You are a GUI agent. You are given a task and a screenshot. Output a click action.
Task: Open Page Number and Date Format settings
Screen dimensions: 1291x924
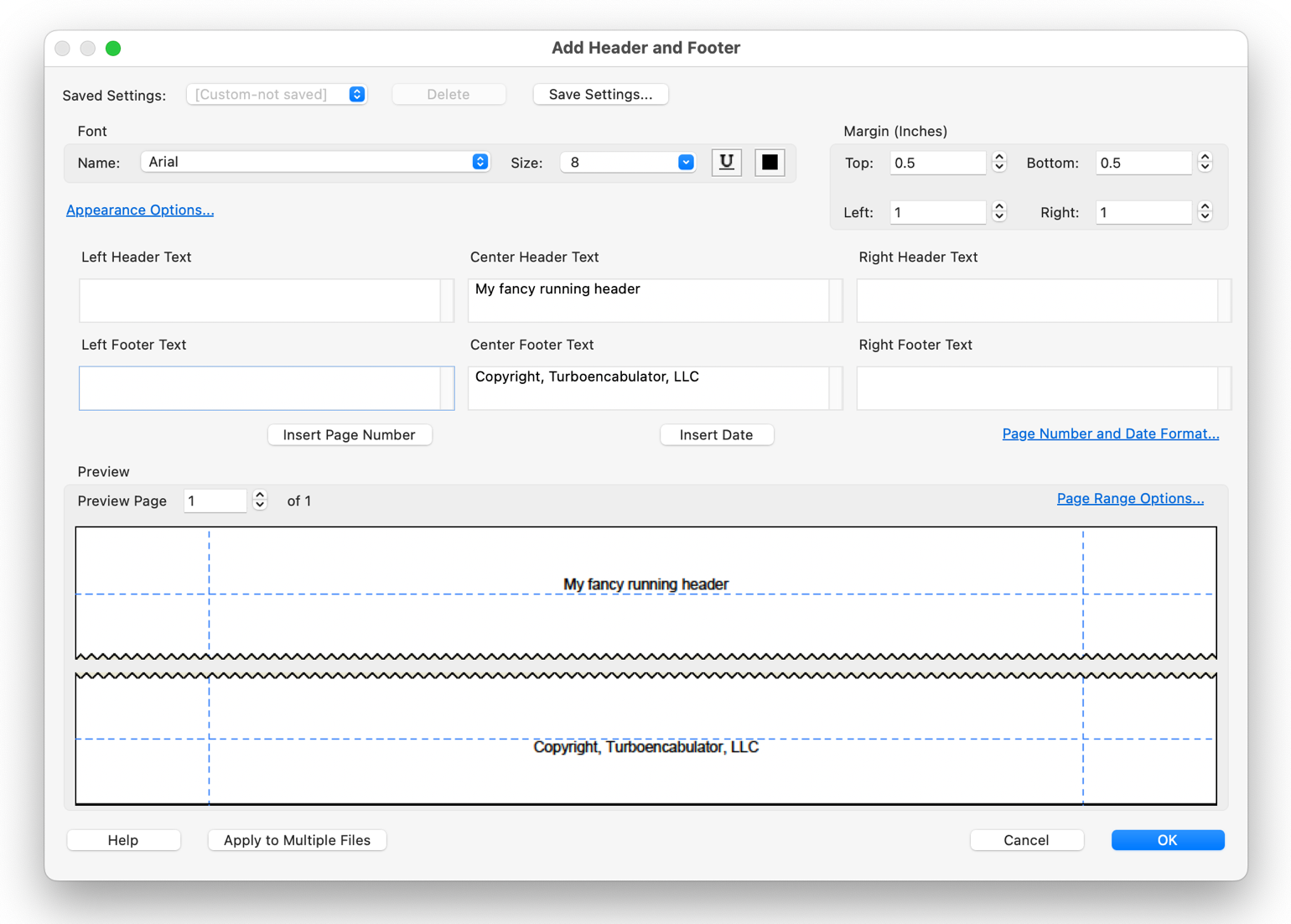pyautogui.click(x=1110, y=433)
